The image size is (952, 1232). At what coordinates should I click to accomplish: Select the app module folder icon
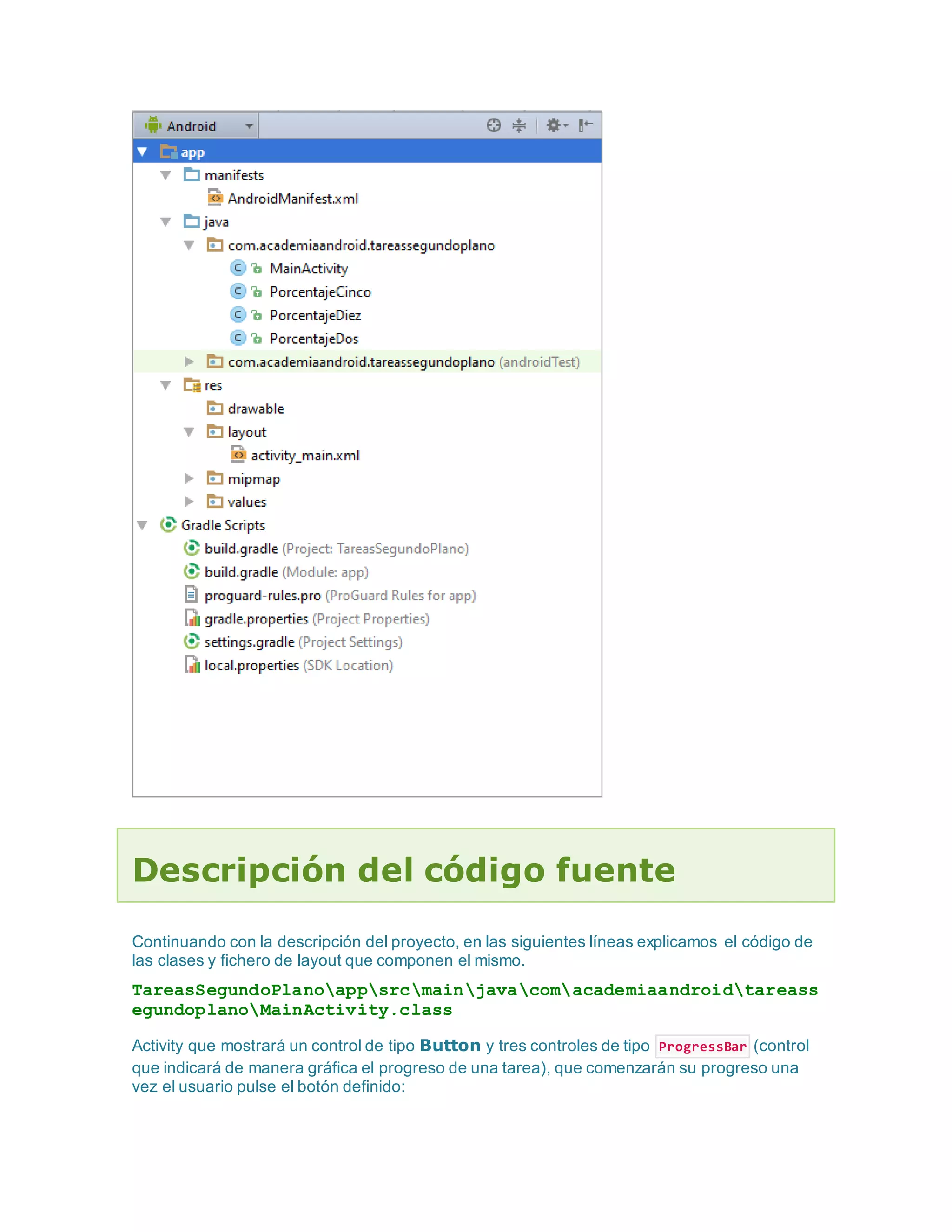[169, 151]
